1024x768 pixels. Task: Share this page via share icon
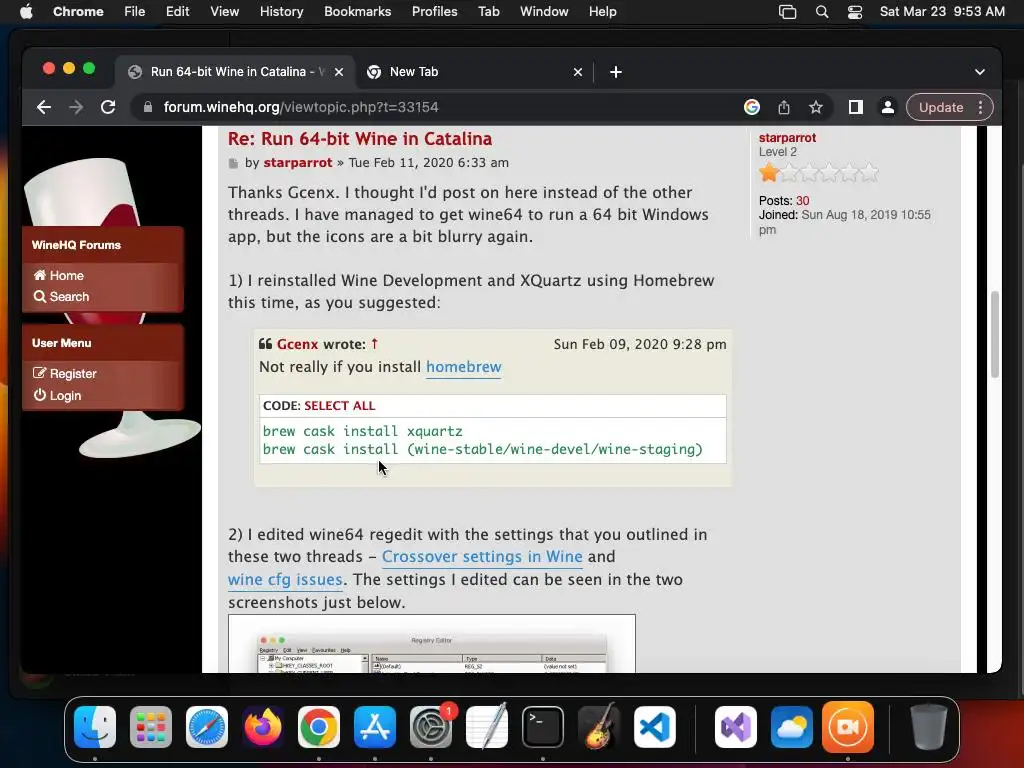point(784,107)
